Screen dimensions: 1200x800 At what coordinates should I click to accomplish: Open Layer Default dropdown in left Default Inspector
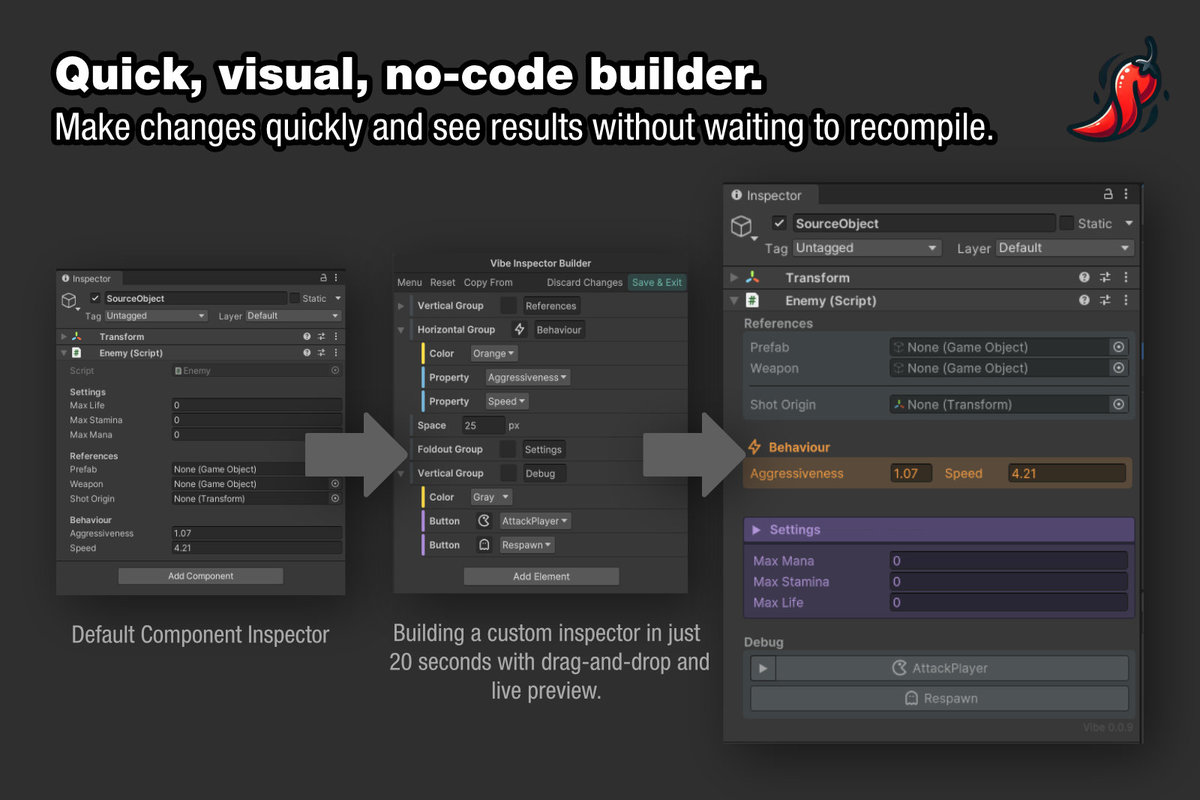click(293, 316)
